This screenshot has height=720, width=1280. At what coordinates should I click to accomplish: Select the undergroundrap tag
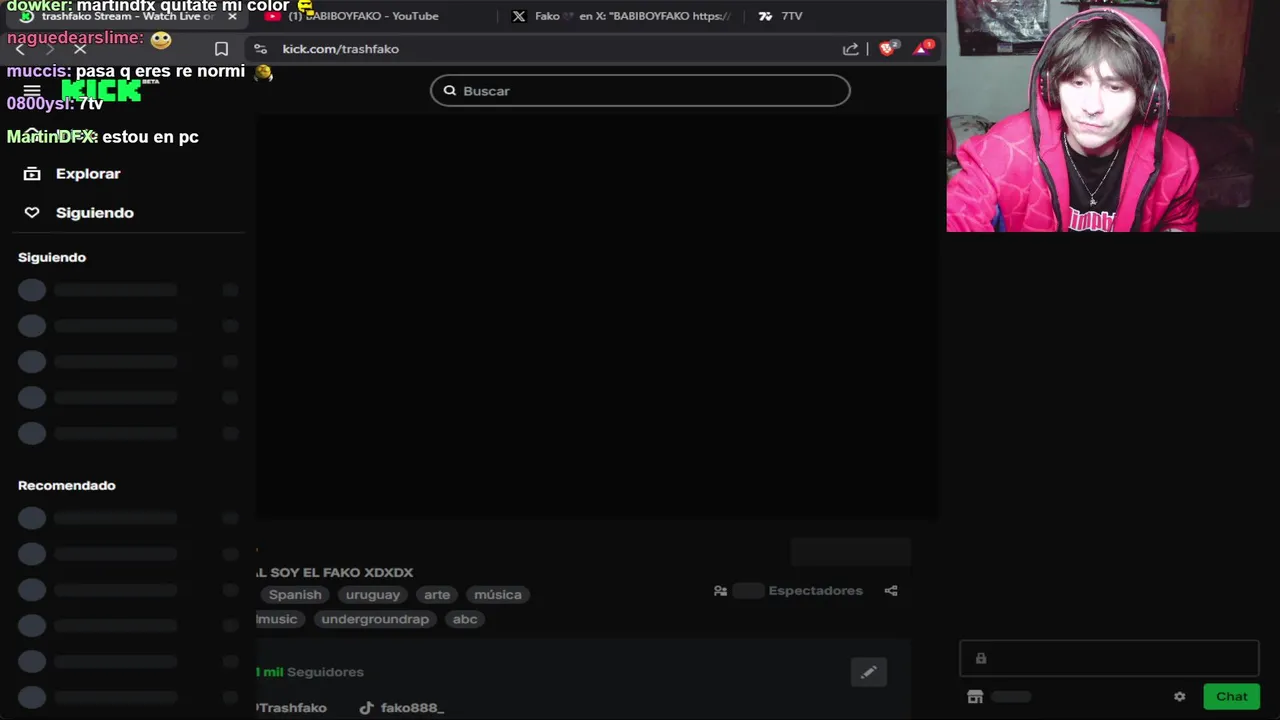375,620
